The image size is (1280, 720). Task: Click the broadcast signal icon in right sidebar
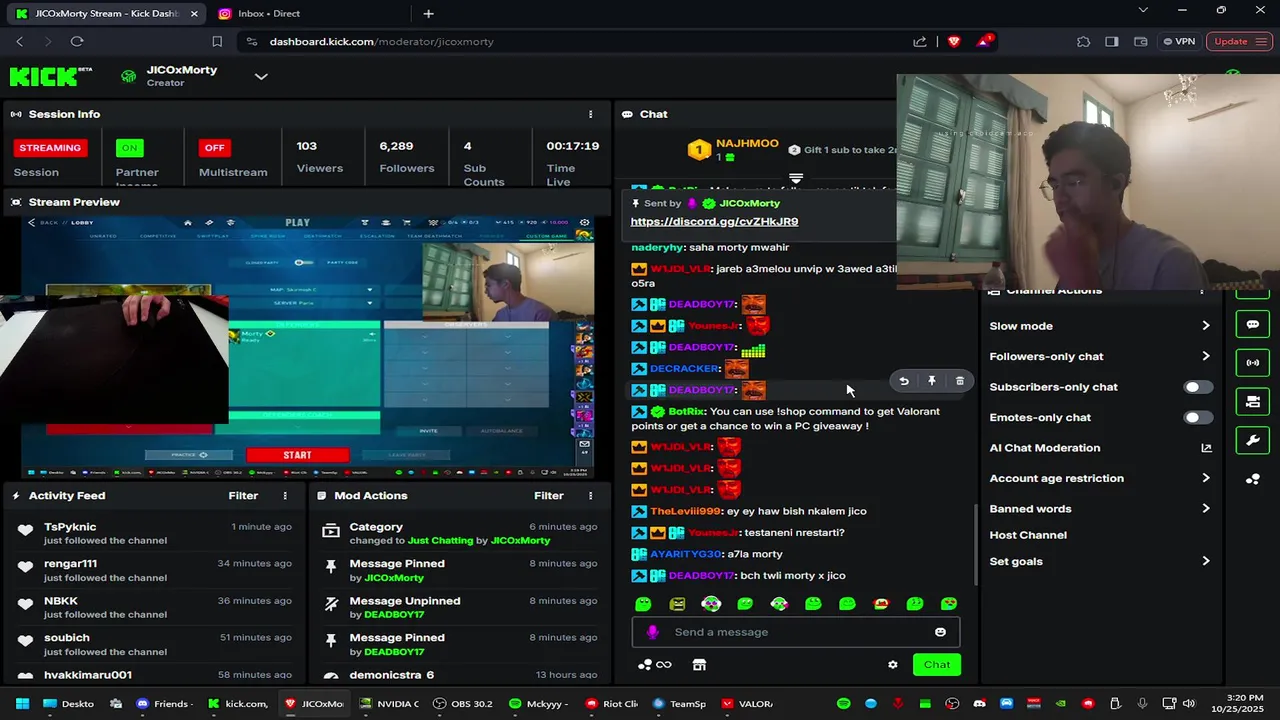(x=1252, y=363)
